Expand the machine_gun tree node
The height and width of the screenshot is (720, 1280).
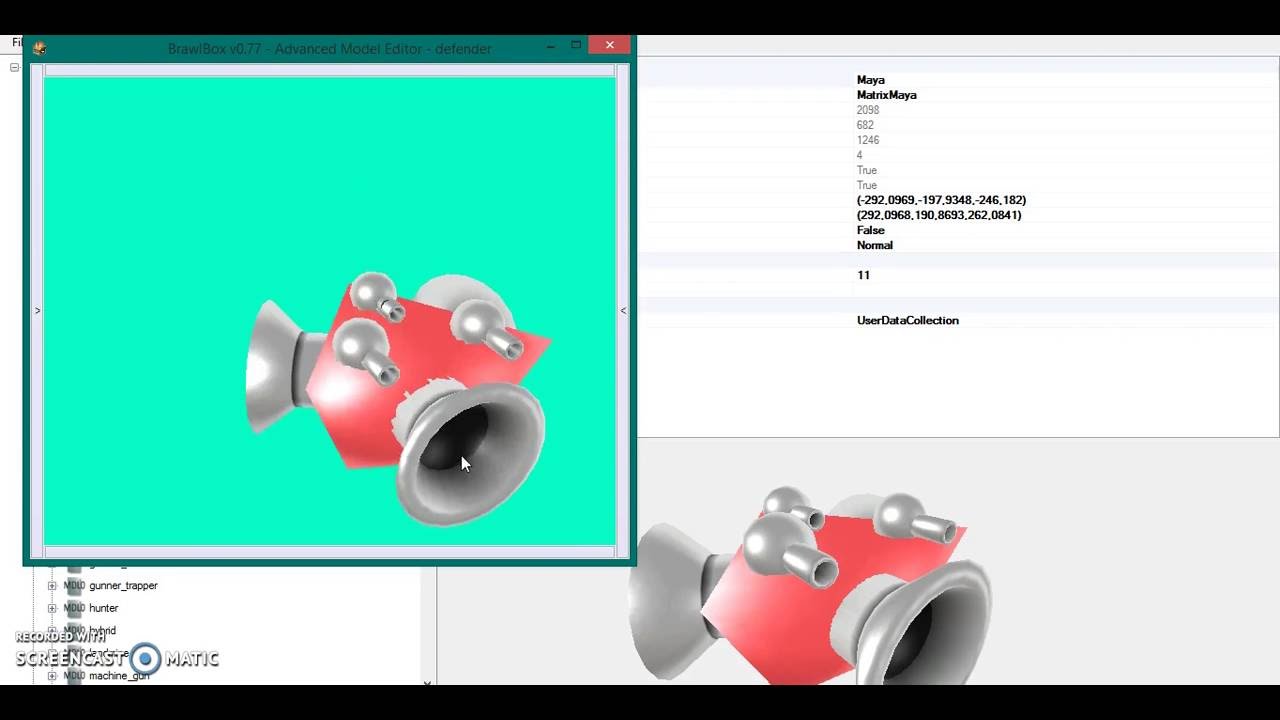coord(52,676)
